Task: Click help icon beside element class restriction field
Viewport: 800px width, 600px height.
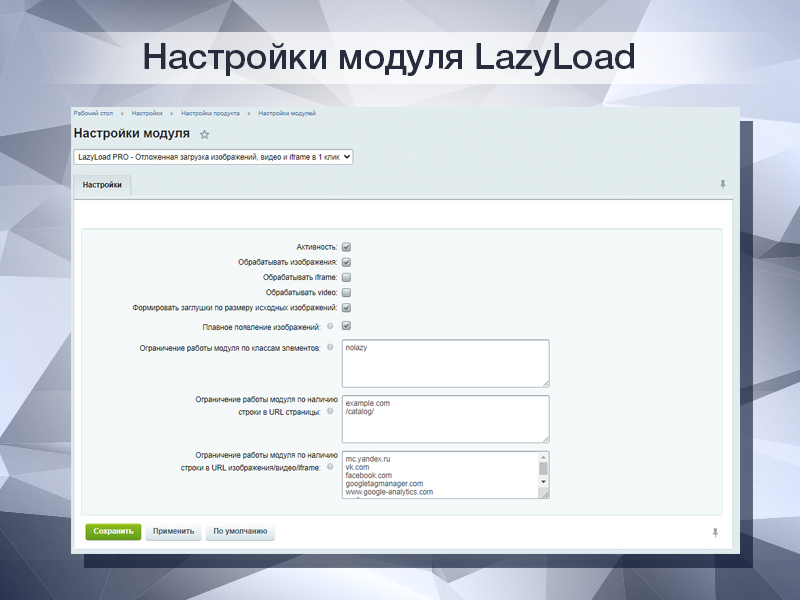Action: click(x=329, y=348)
